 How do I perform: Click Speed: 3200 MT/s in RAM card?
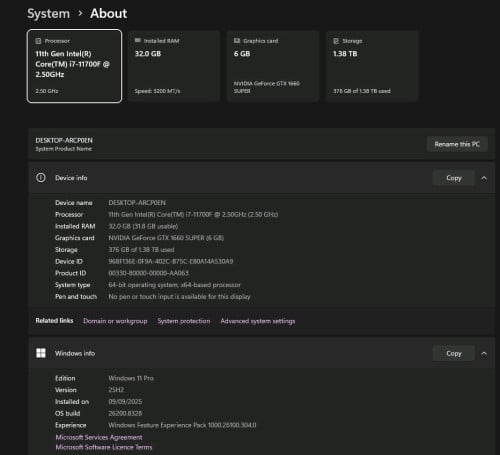click(157, 91)
